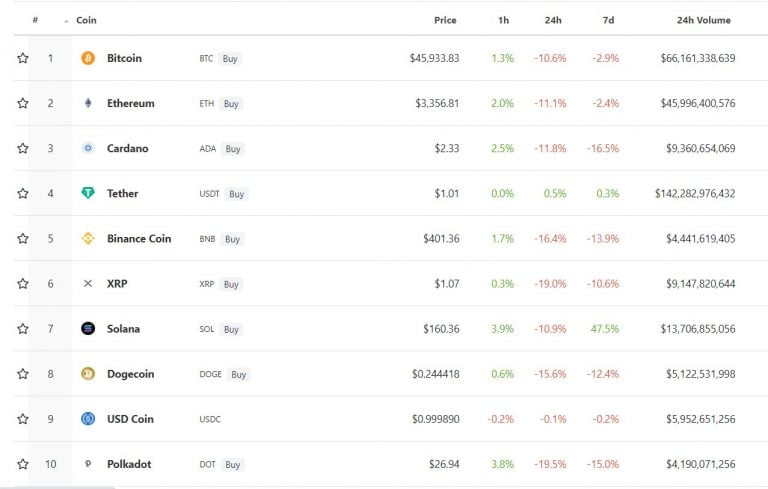Screen dimensions: 768x489
Task: Sort by the 7d change header
Action: tap(608, 20)
